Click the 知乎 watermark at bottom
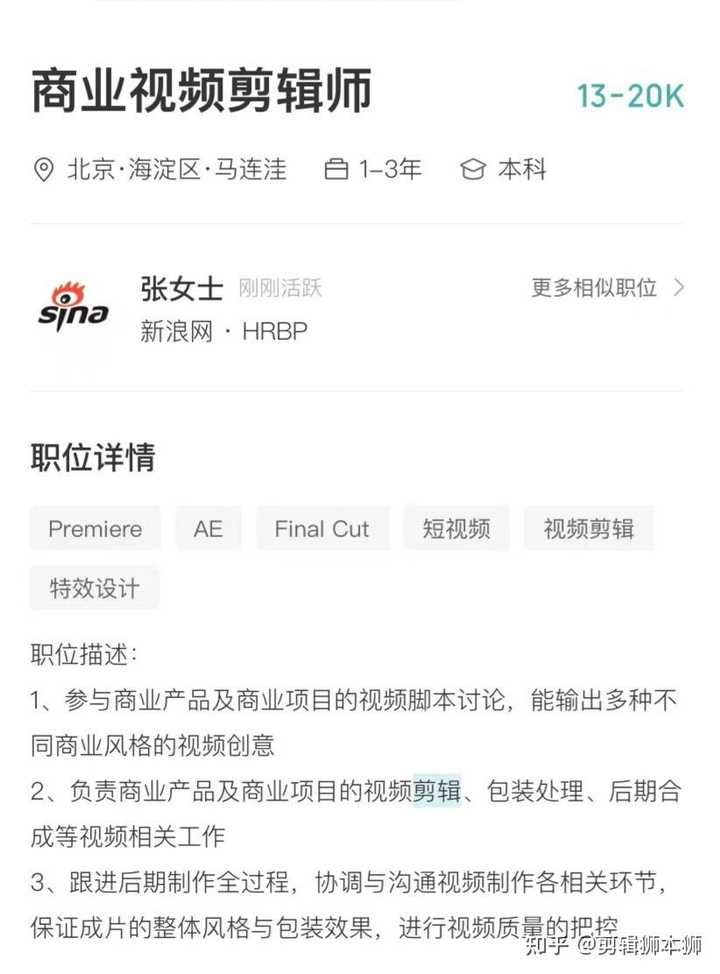Screen dimensions: 720x974 [547, 945]
